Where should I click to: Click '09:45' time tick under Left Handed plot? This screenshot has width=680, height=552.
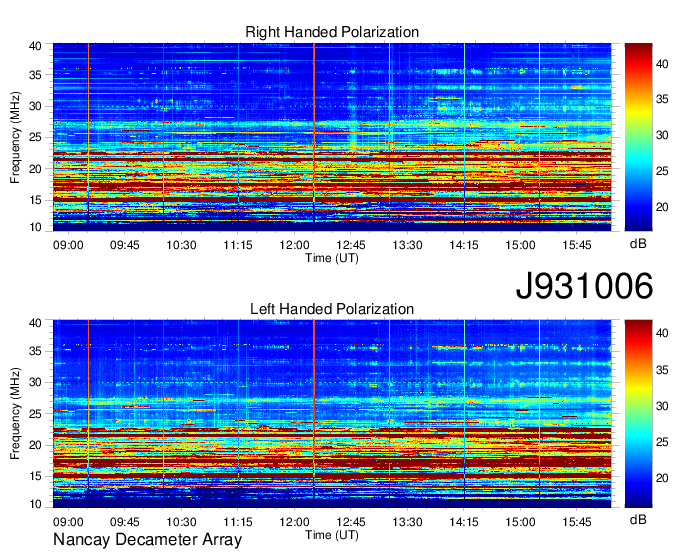125,522
